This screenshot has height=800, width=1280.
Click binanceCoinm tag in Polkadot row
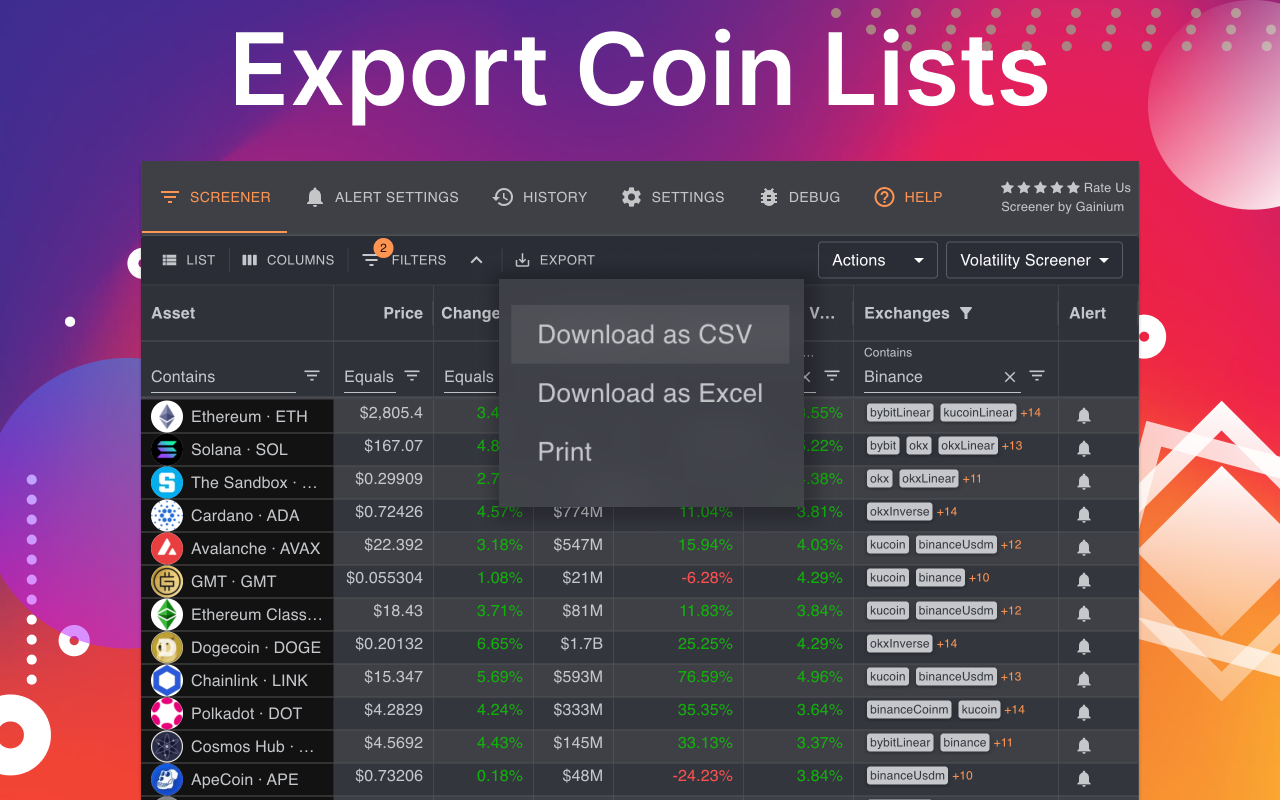coord(909,709)
